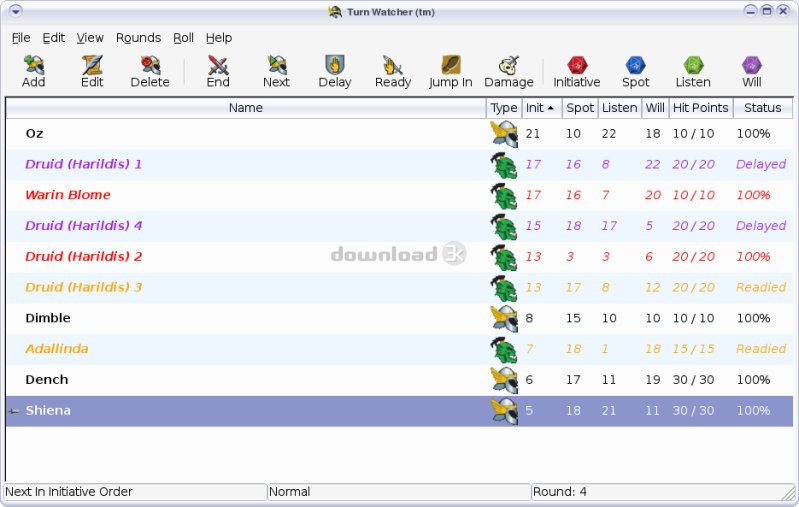Open the View menu

click(90, 38)
